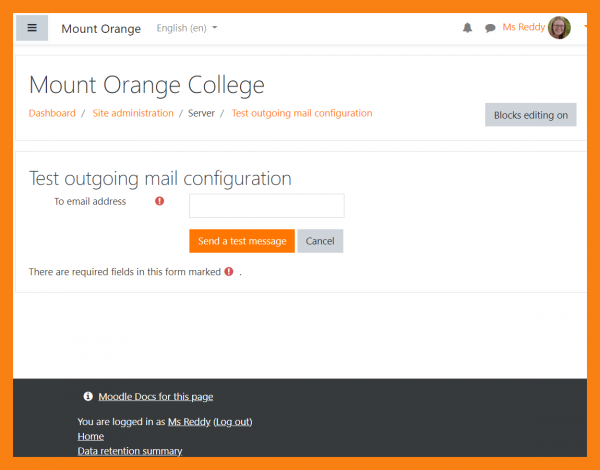Click the required-field icon beside To email address
Screen dimensions: 600x470
159,201
